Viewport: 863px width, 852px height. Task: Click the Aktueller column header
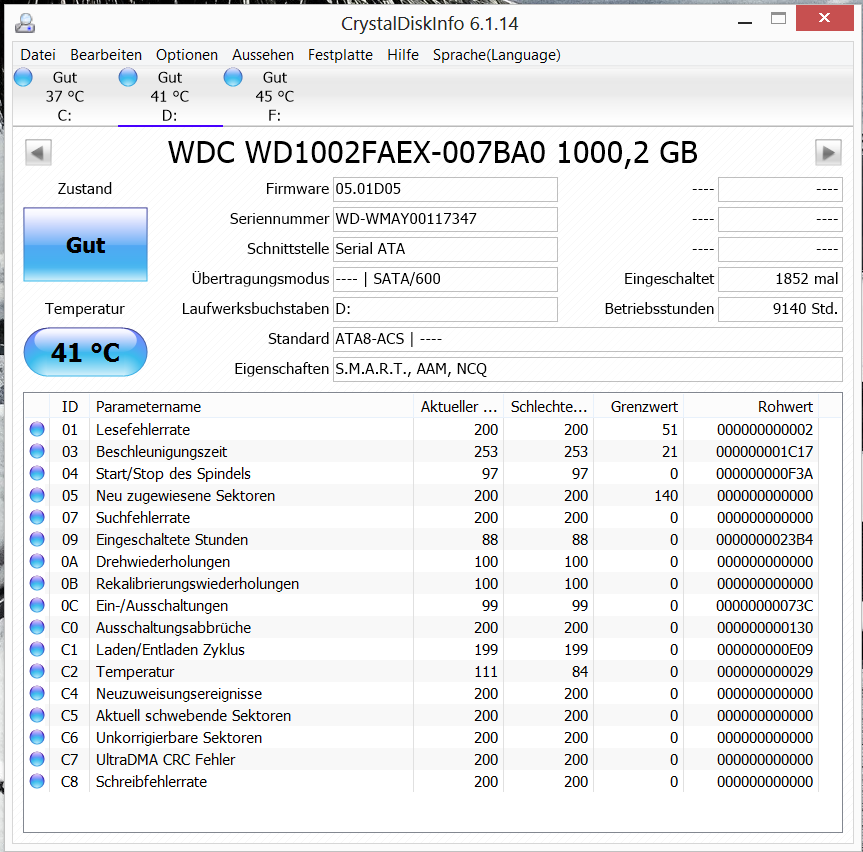pyautogui.click(x=458, y=407)
